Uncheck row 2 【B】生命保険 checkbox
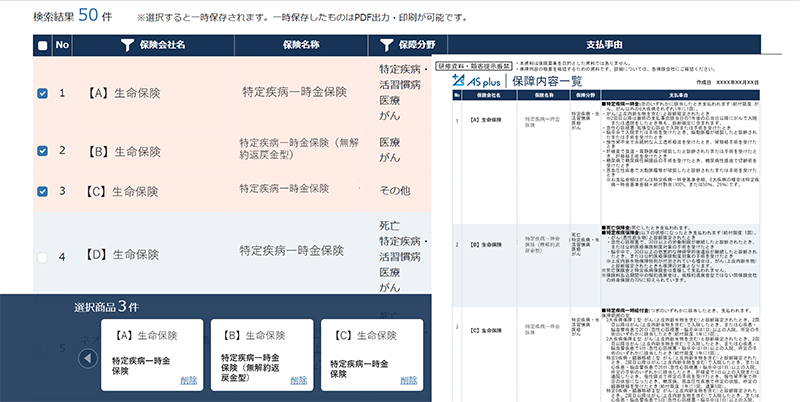 click(41, 151)
